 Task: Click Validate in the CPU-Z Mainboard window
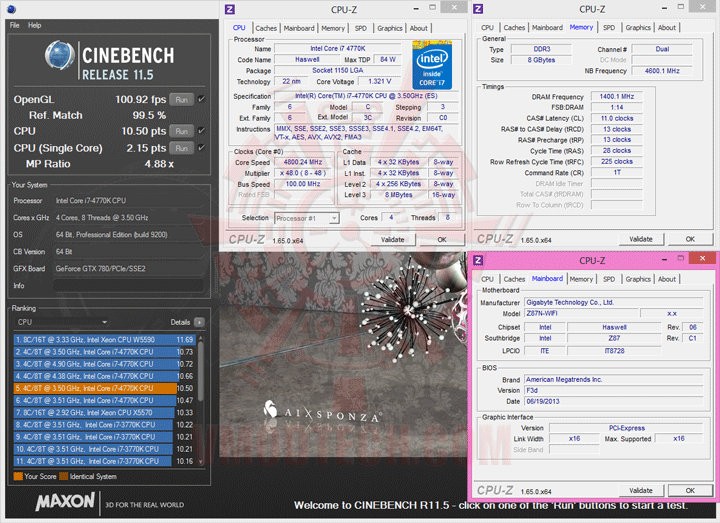click(641, 490)
